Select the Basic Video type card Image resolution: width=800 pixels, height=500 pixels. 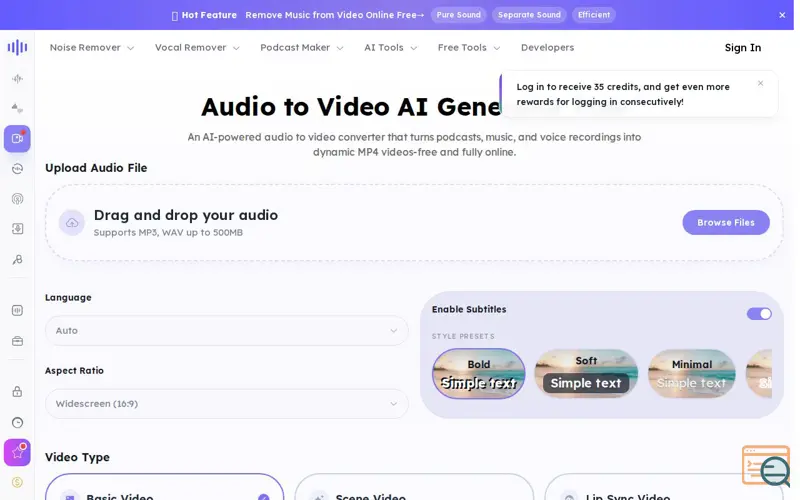(164, 487)
